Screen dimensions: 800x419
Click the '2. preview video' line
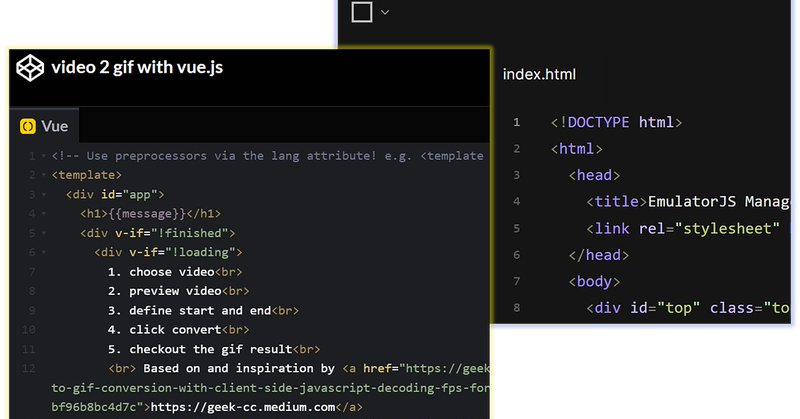click(179, 291)
